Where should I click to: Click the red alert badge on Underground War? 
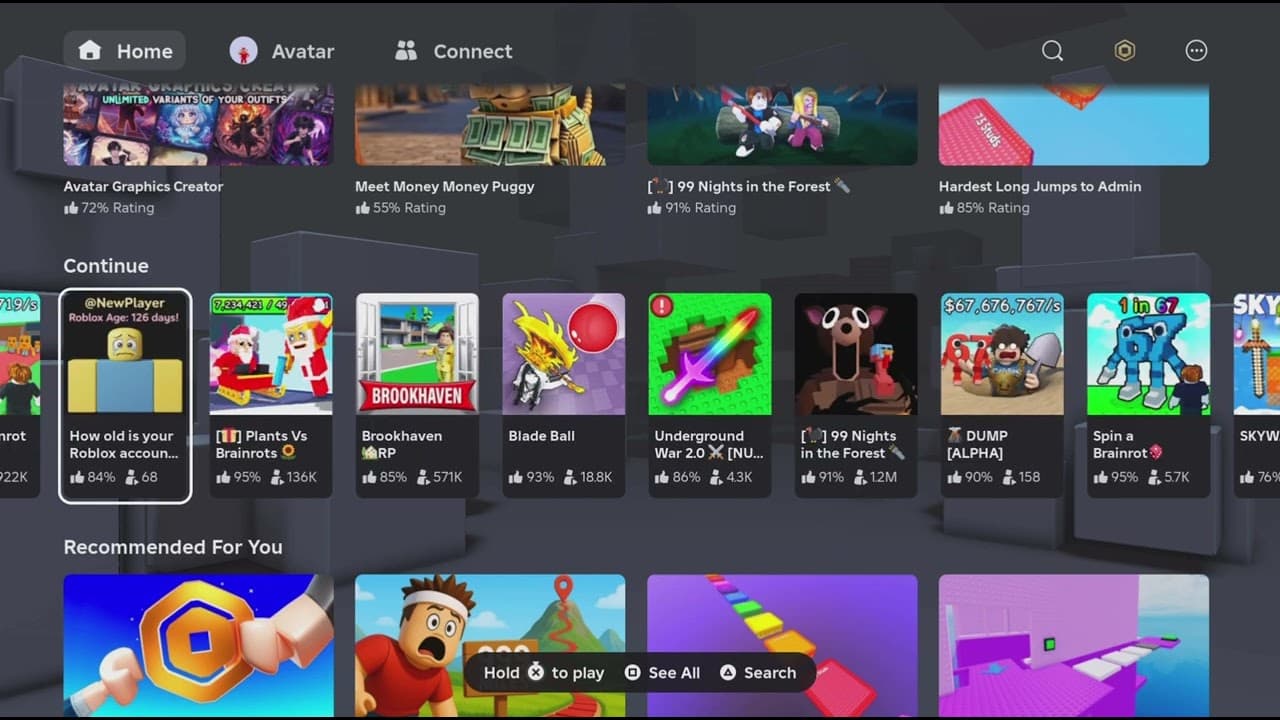662,306
